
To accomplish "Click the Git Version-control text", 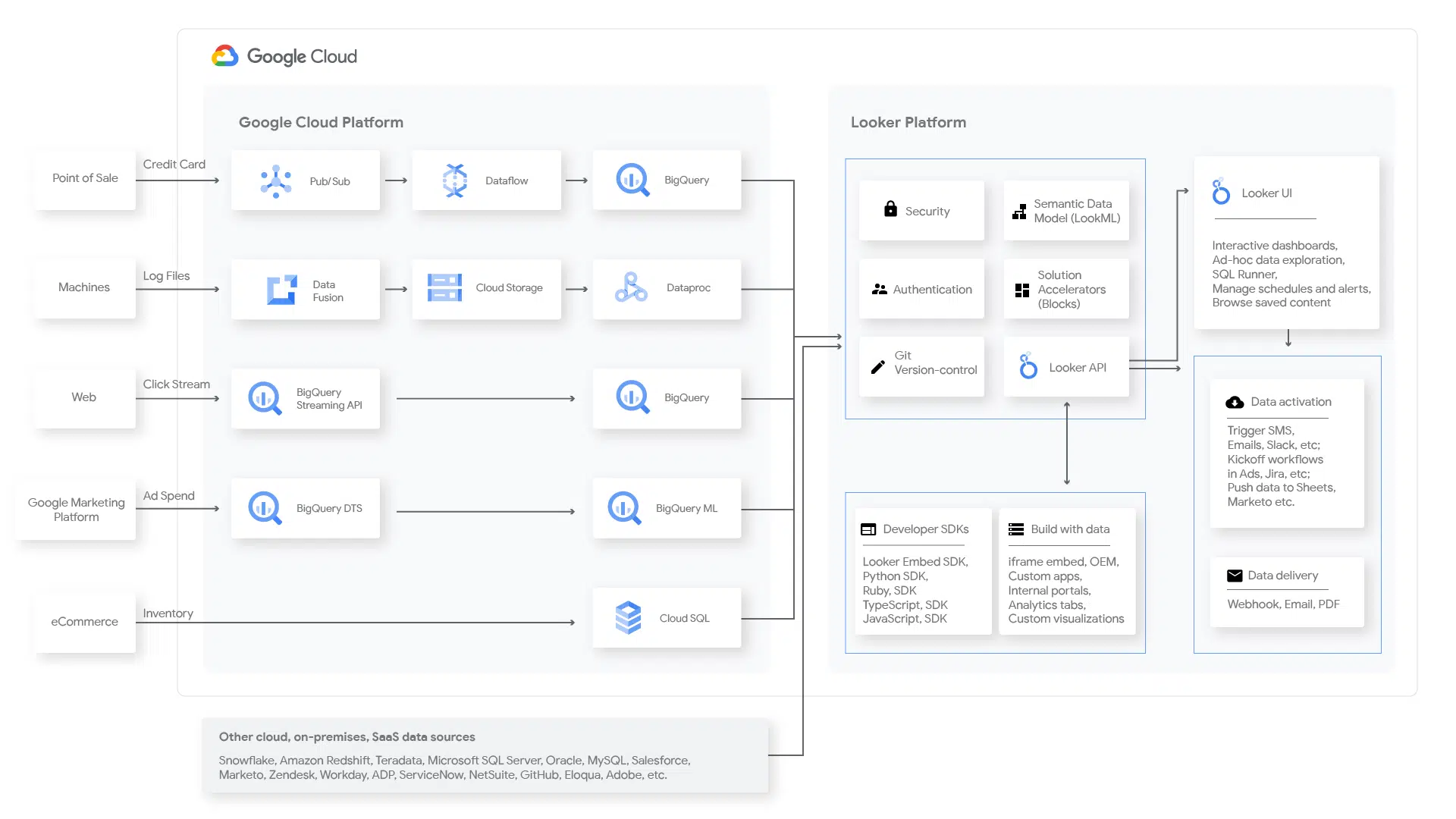I will 936,362.
